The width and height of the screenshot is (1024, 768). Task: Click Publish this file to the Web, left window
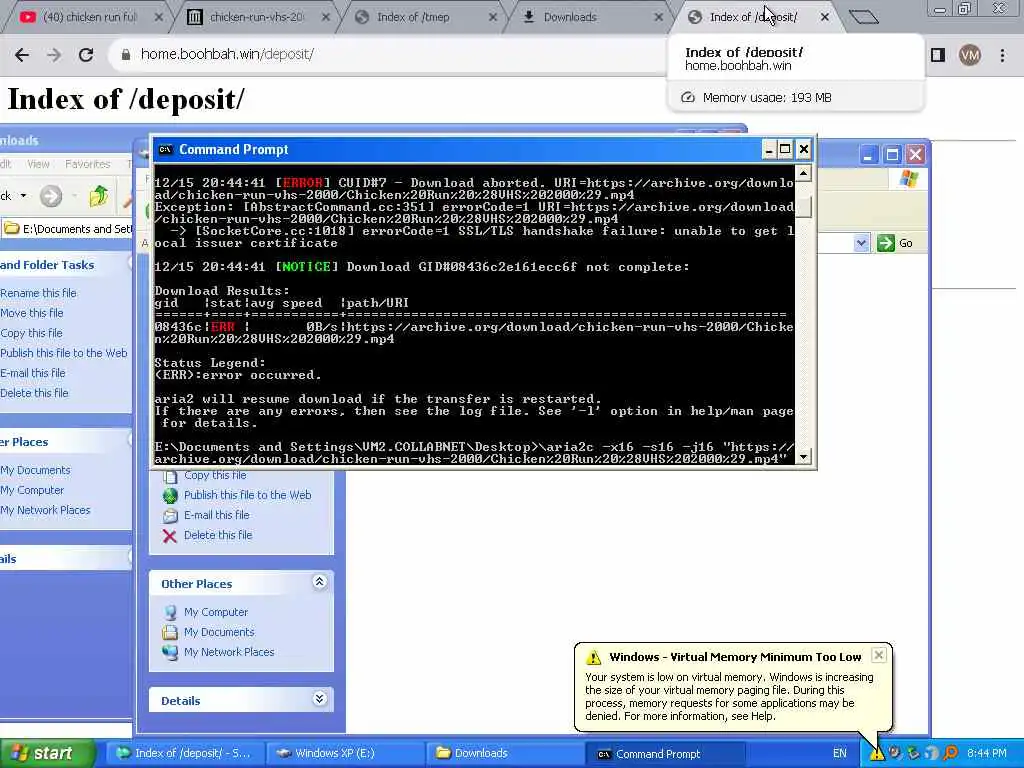tap(63, 353)
